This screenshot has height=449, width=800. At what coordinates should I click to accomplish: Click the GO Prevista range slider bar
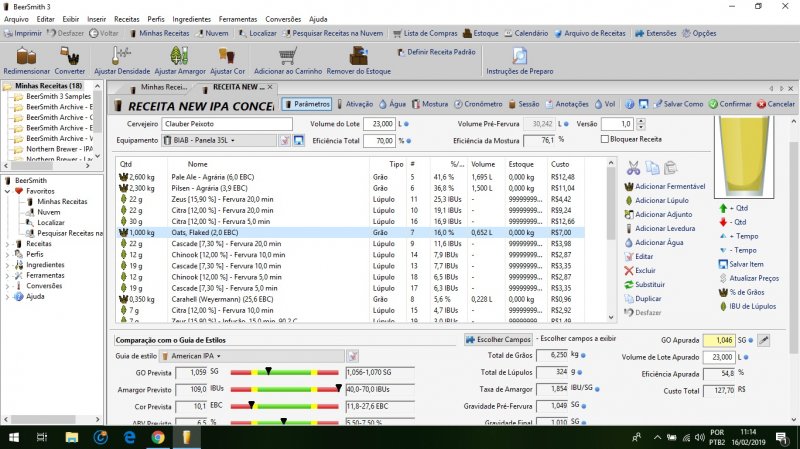284,372
